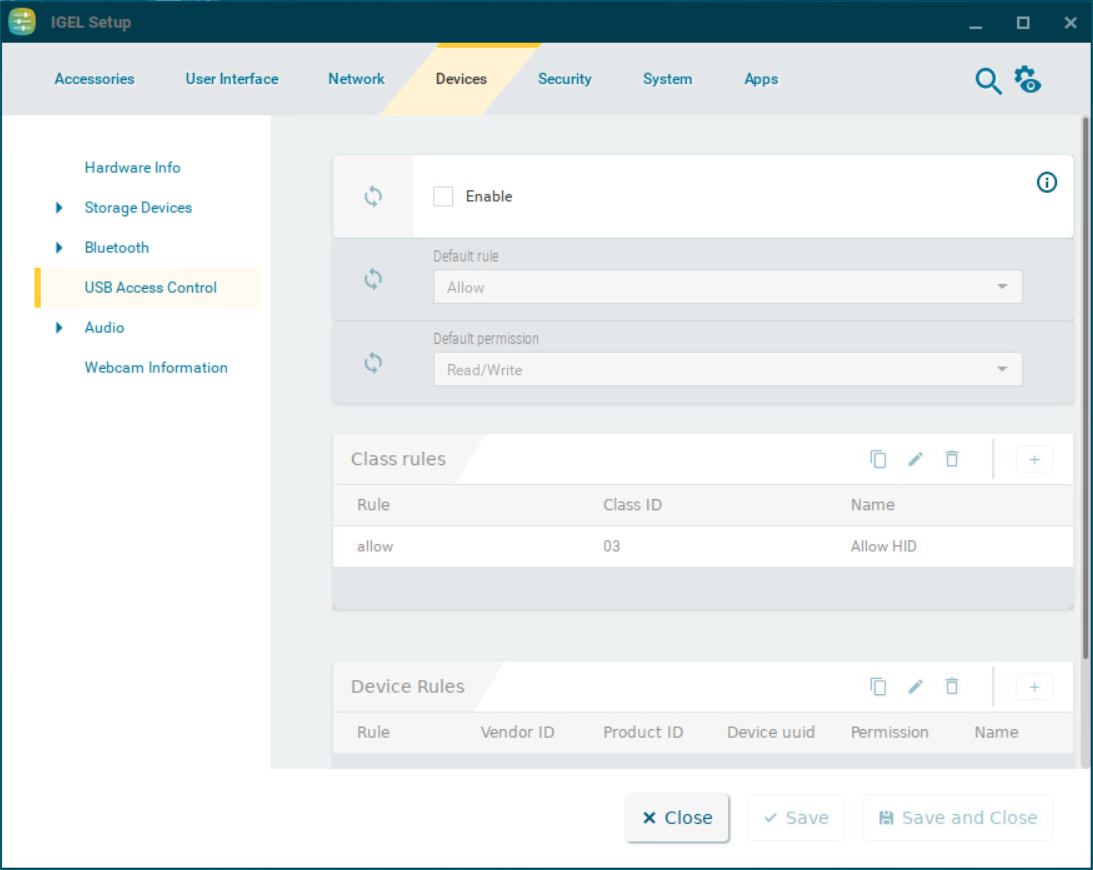Click the info icon beside Enable
Viewport: 1093px width, 870px height.
(x=1046, y=182)
